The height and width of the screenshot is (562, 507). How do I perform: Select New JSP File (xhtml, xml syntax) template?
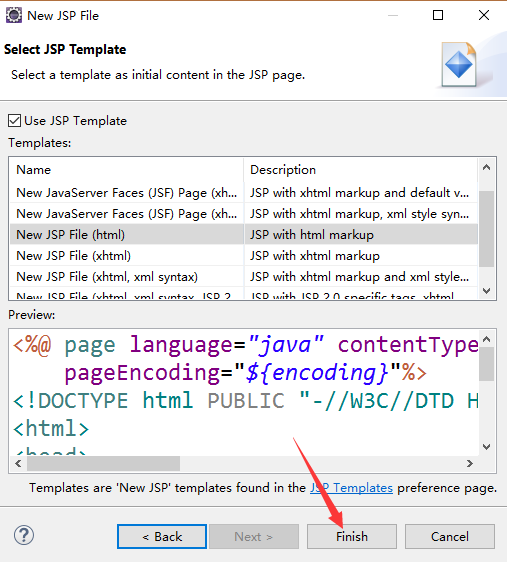[x=127, y=277]
